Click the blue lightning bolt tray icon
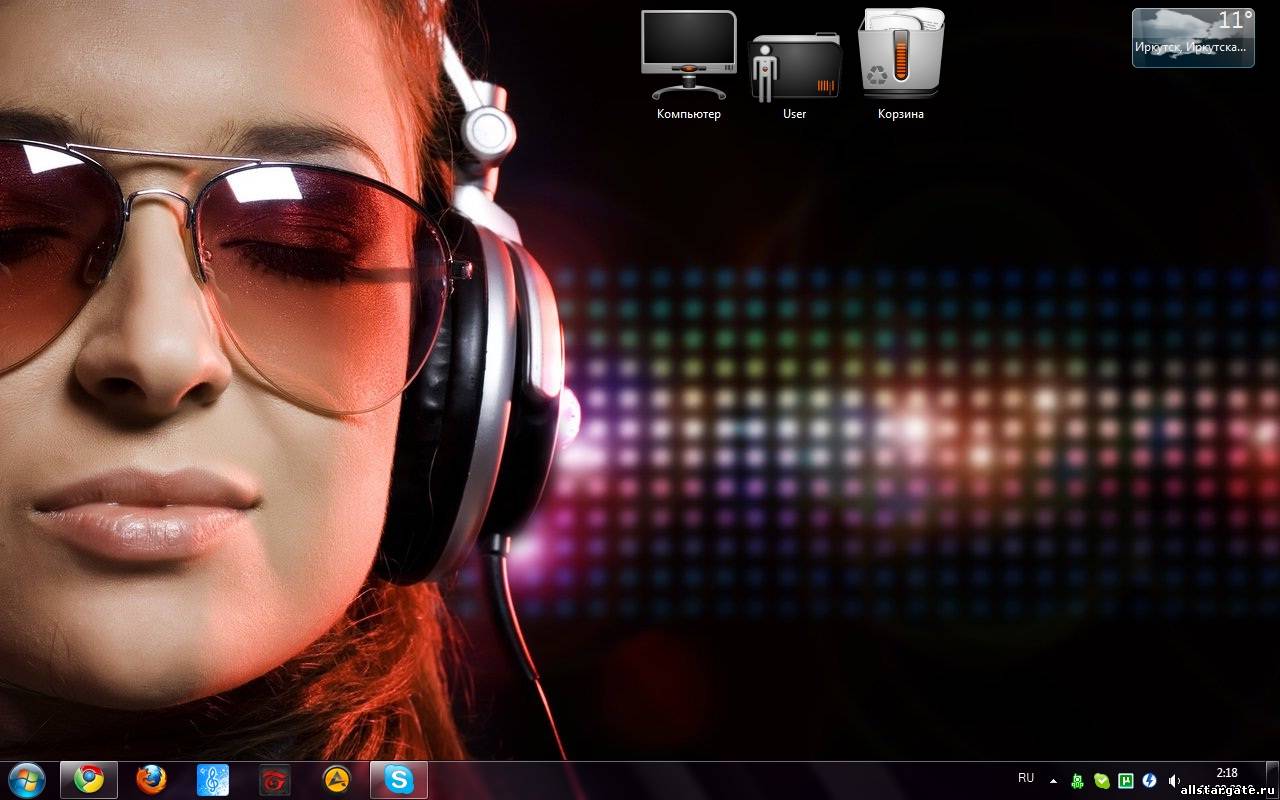This screenshot has height=800, width=1280. click(x=1150, y=780)
